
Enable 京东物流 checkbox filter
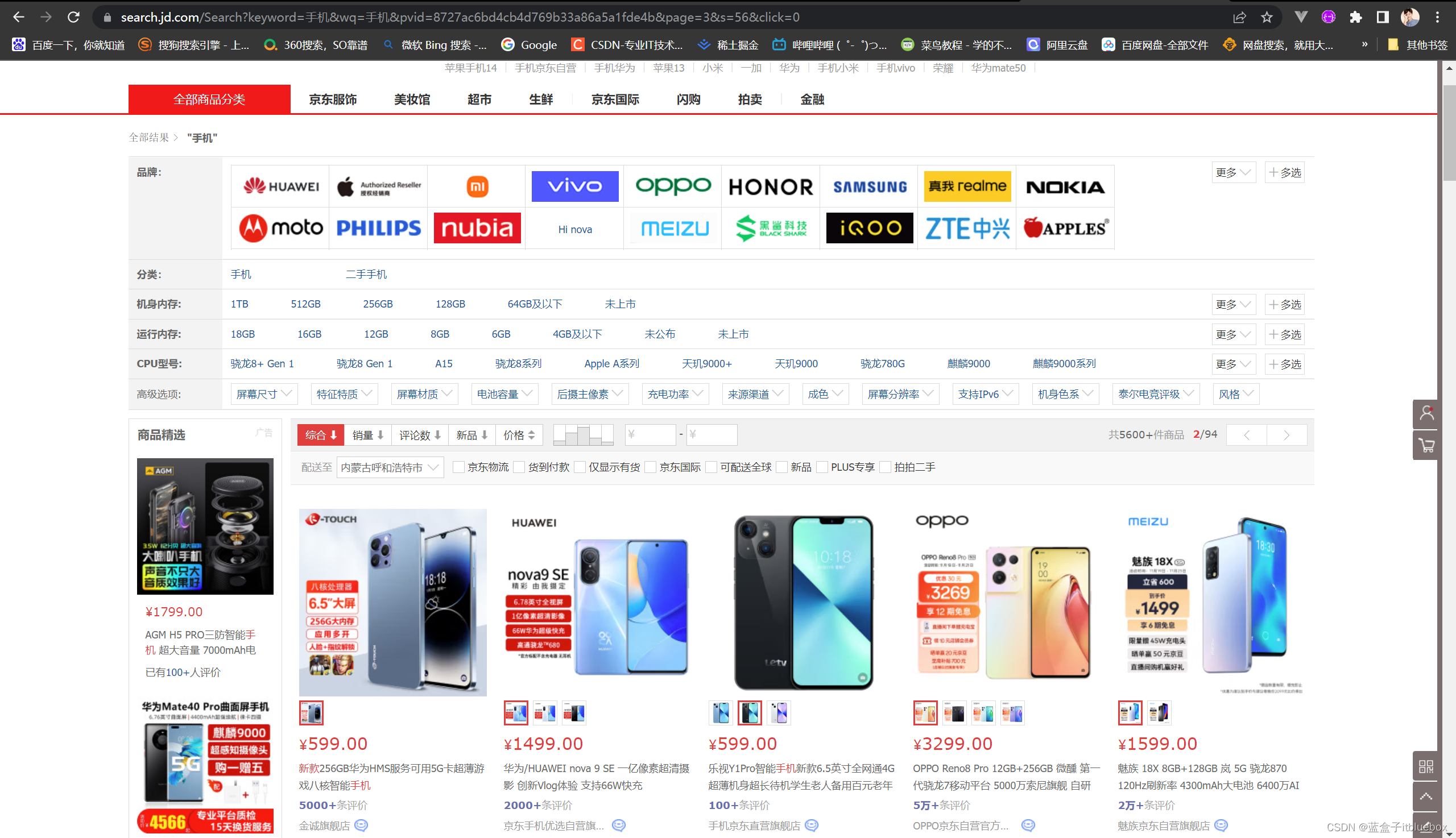click(459, 467)
